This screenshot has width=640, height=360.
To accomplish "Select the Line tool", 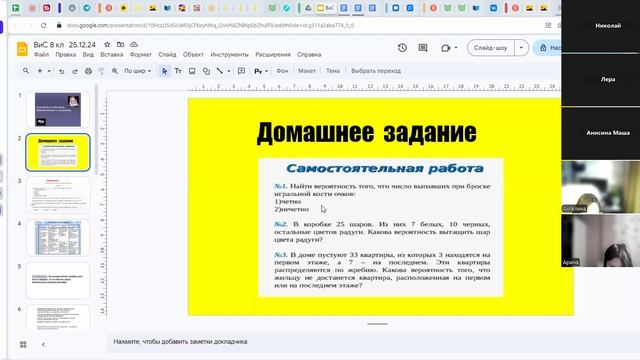I will click(220, 71).
